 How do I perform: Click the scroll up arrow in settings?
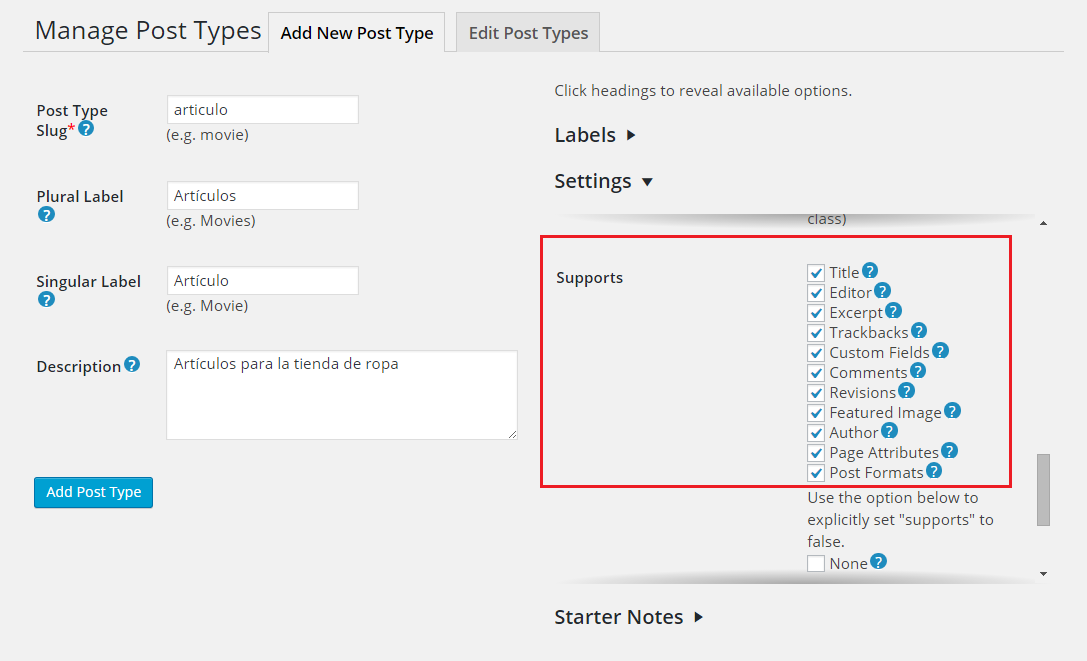pyautogui.click(x=1043, y=223)
